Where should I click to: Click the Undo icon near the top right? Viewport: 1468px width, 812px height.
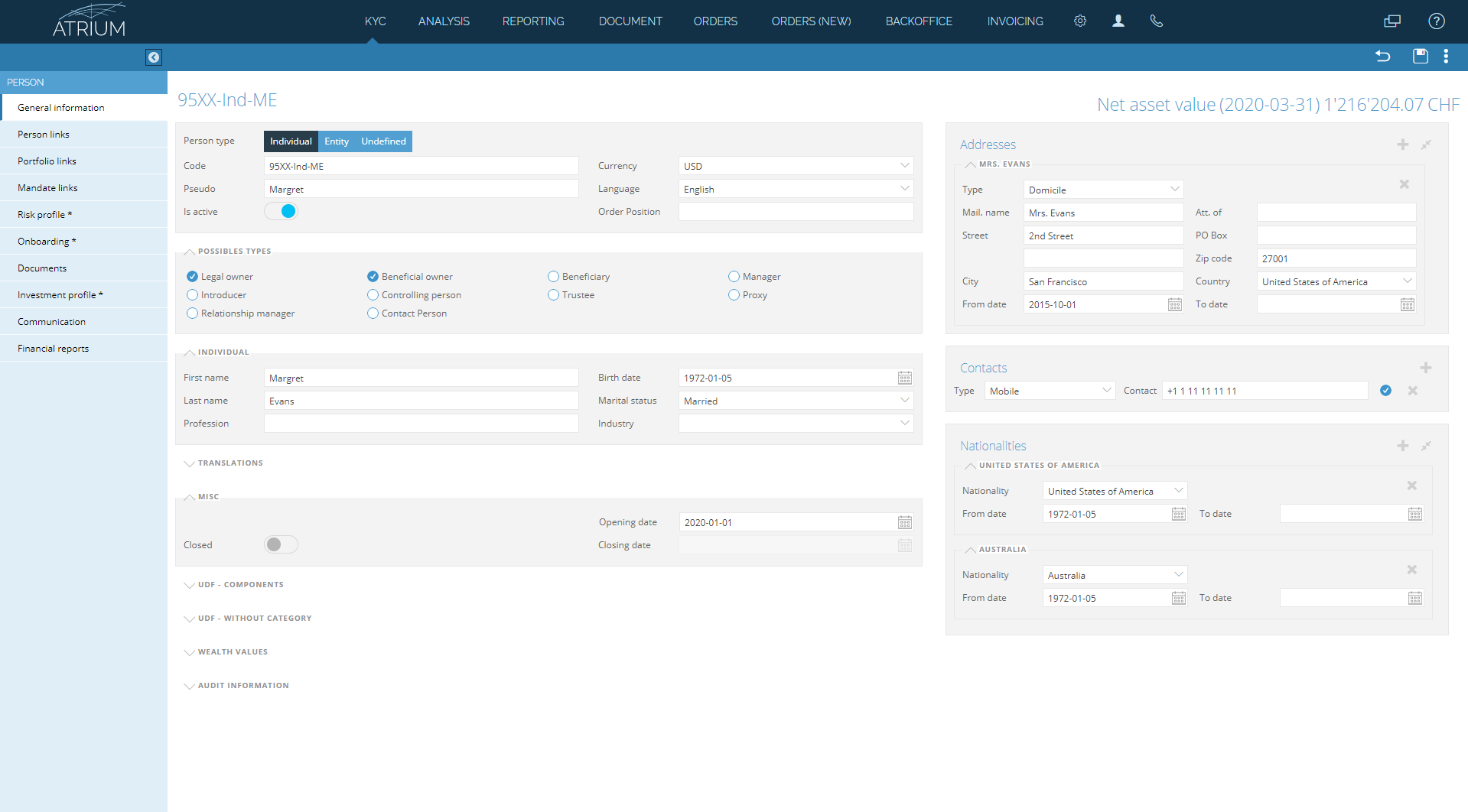(1382, 56)
